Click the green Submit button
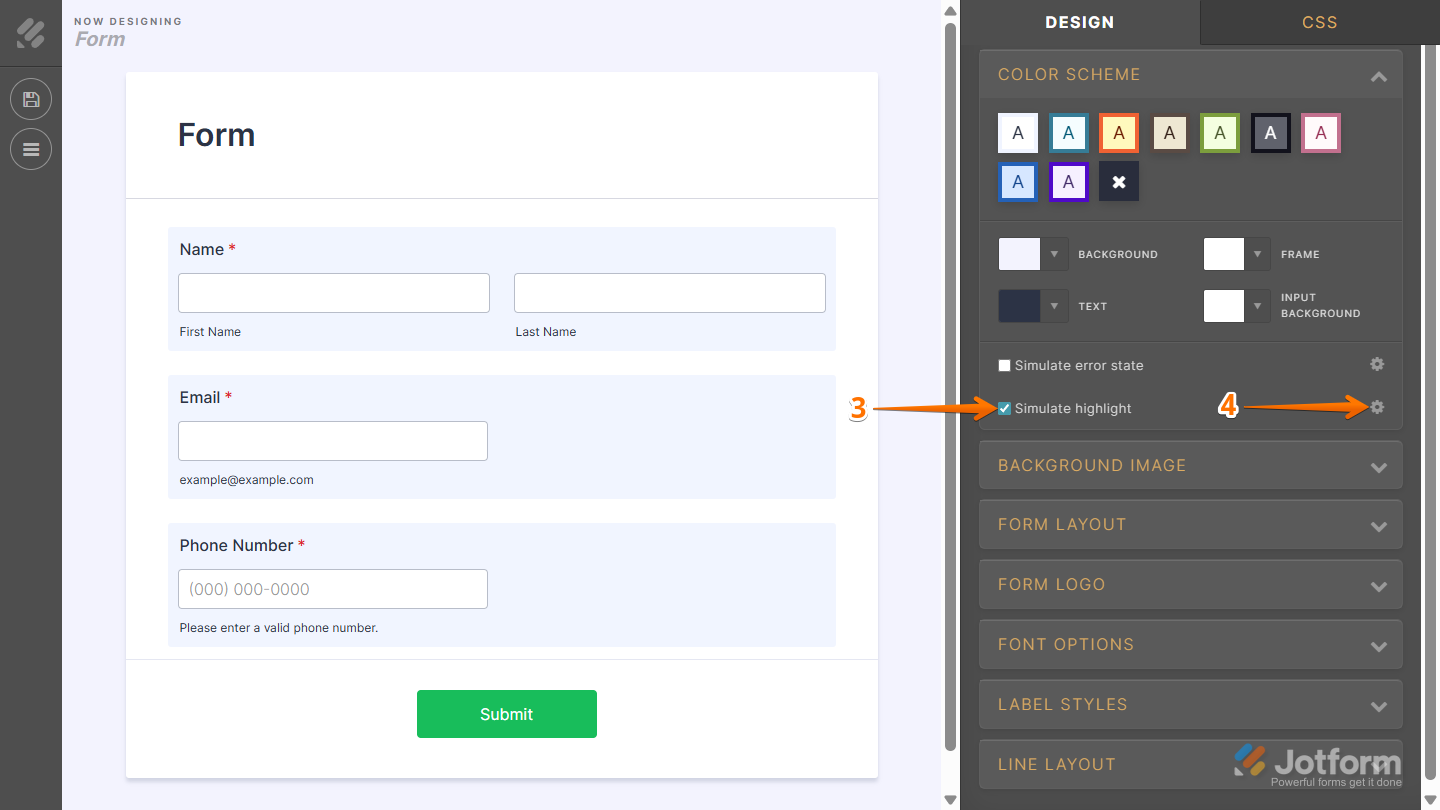Screen dimensions: 1440x810 (x=507, y=713)
